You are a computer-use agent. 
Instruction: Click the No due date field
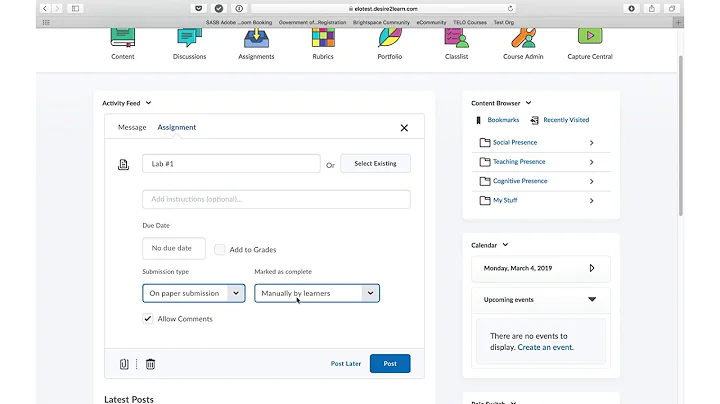(x=174, y=248)
